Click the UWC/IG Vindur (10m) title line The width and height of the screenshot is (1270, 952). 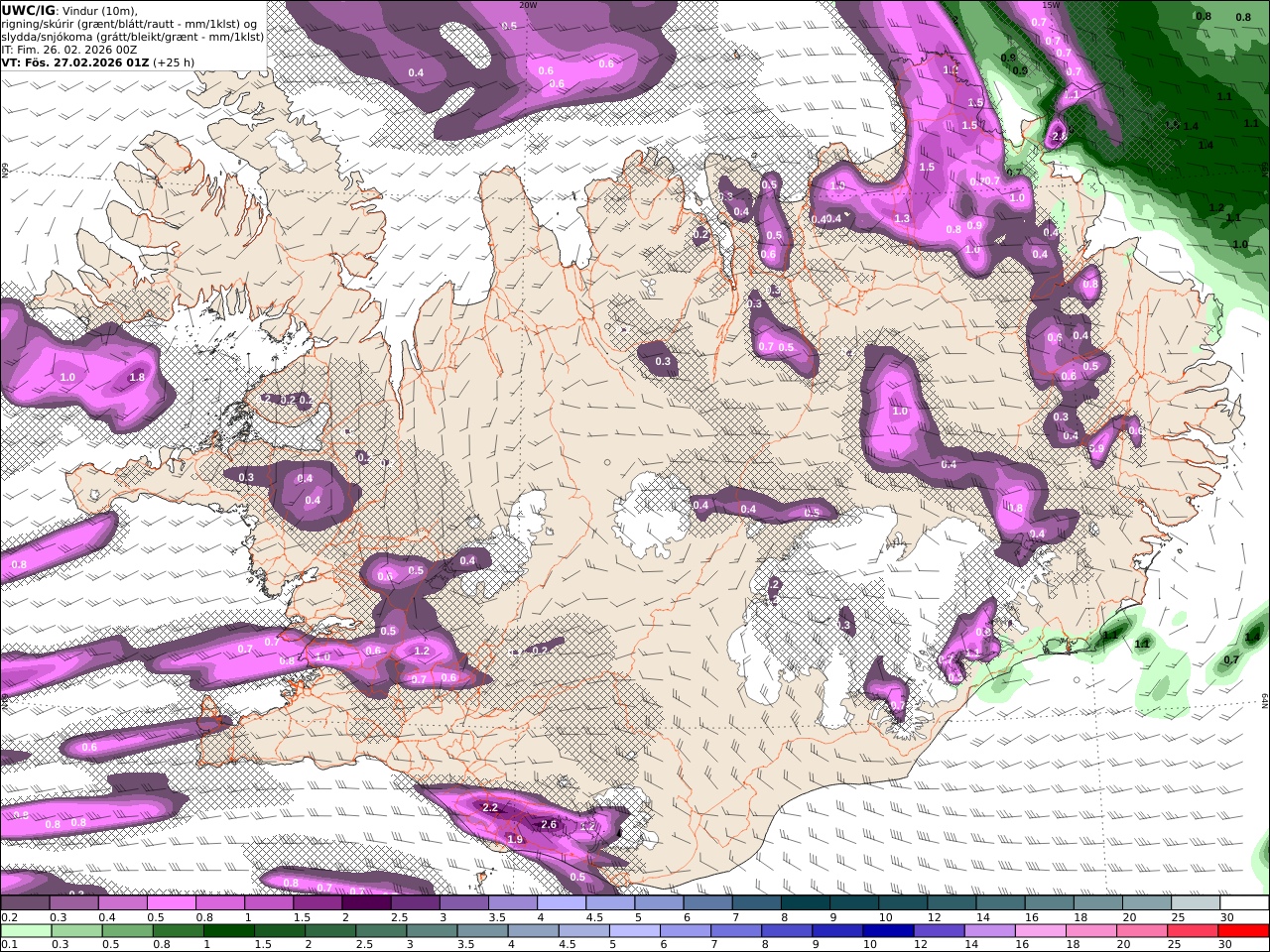69,10
